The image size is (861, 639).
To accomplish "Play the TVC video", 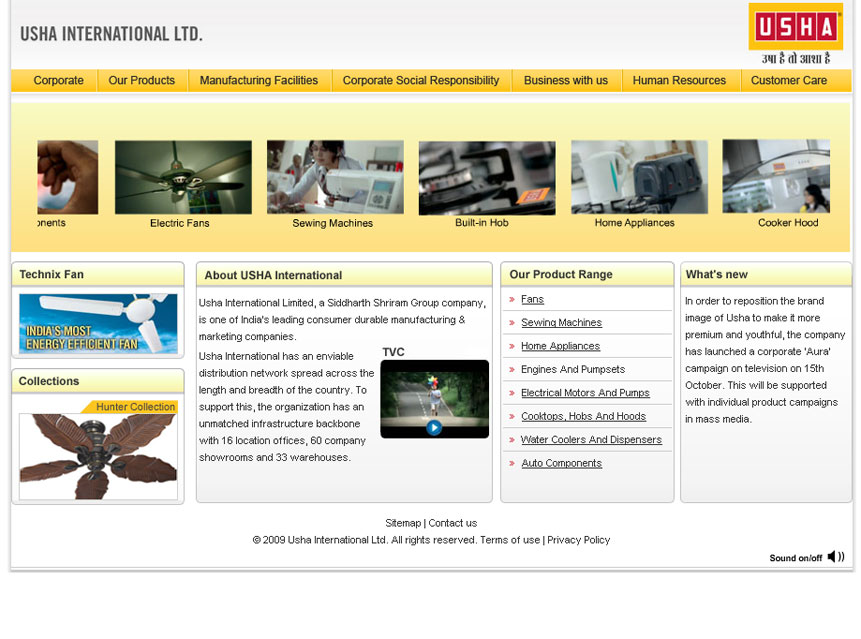I will click(434, 427).
